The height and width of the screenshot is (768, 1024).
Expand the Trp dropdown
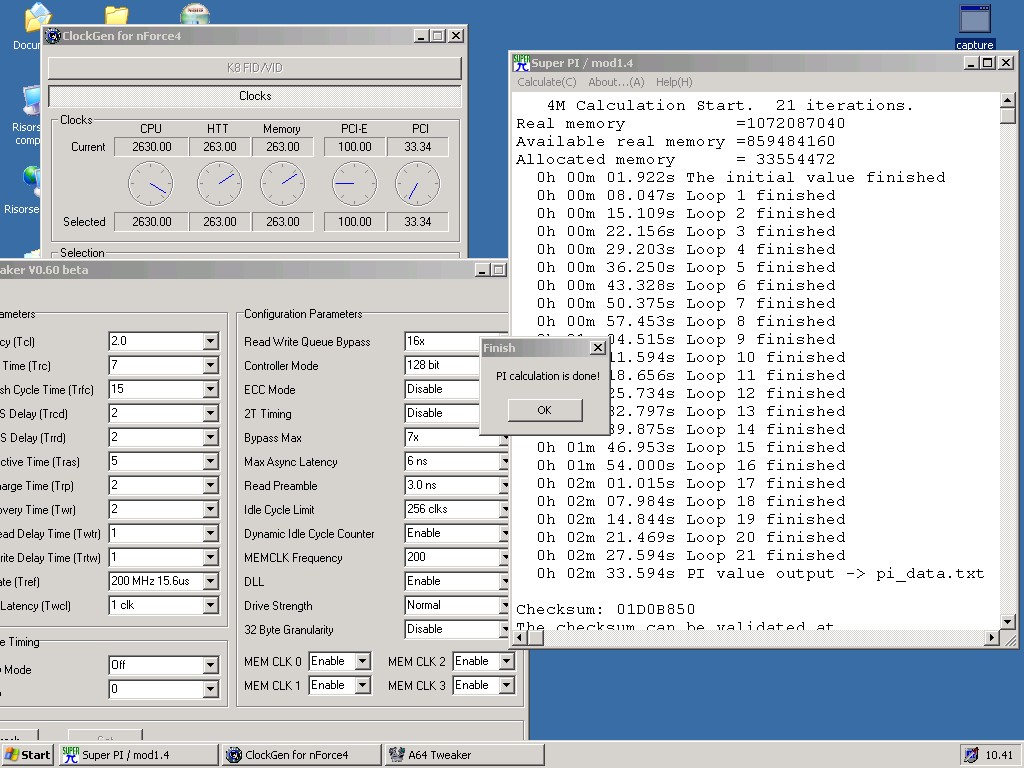pos(210,486)
